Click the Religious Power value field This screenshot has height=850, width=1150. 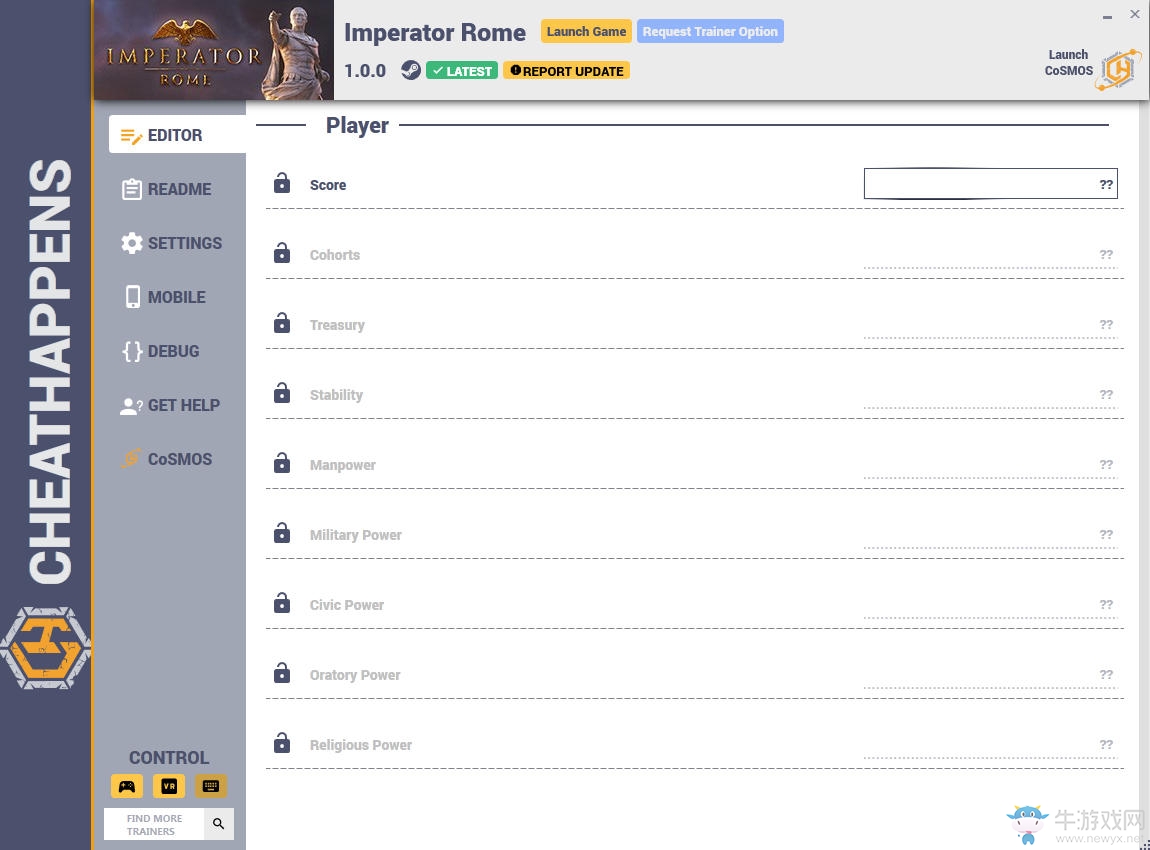pos(991,744)
